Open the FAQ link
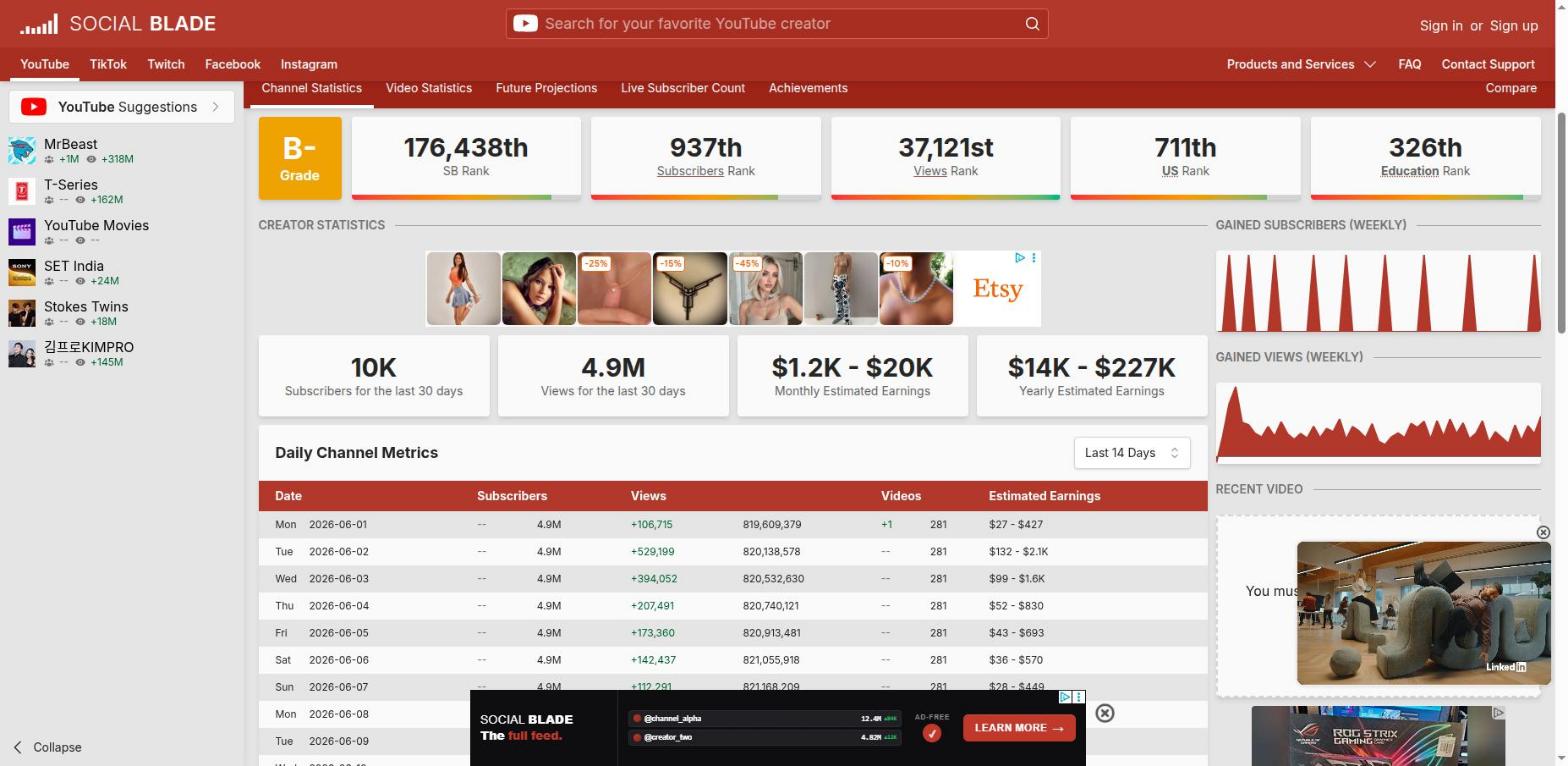This screenshot has height=766, width=1568. tap(1410, 64)
